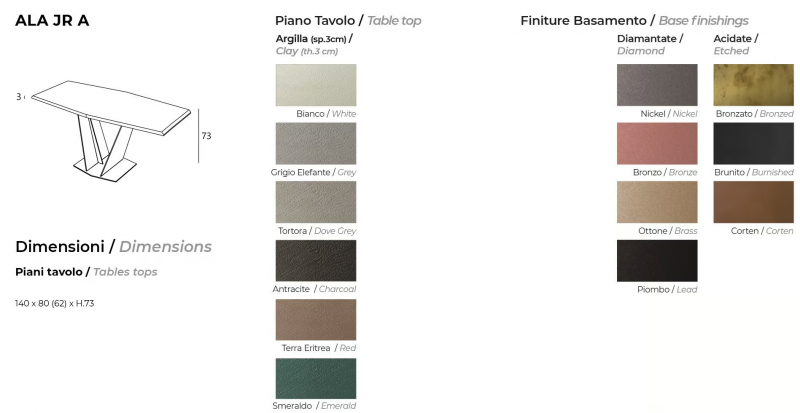Select the Antracite charcoal swatch

(x=316, y=260)
